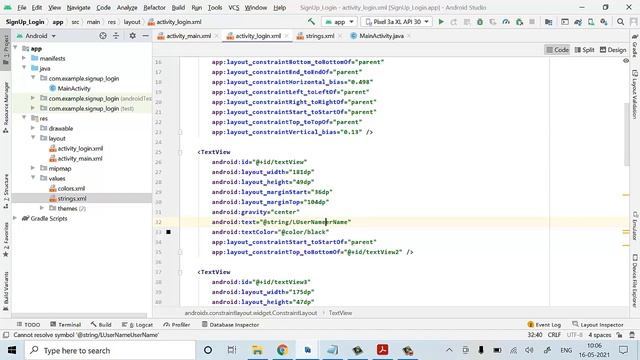Open the Pixel 3a XL API 30 device dropdown

click(x=397, y=22)
